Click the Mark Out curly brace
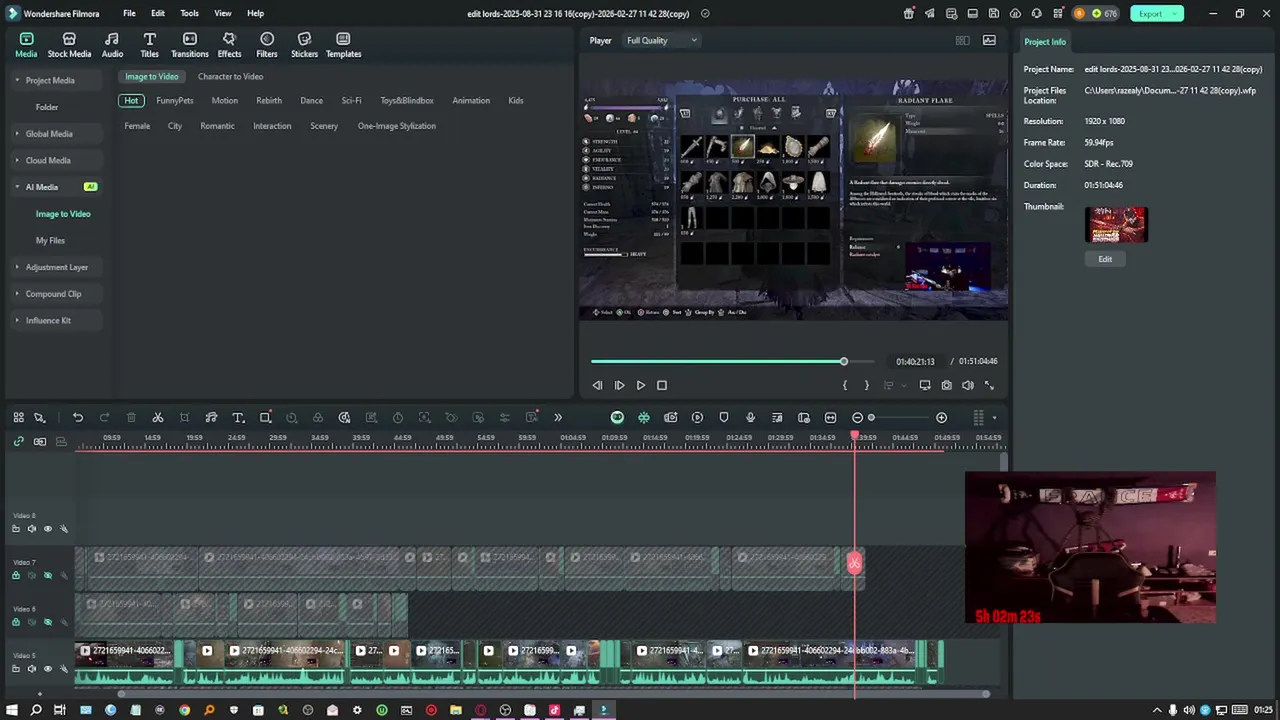Screen dimensions: 1280x720 866,385
